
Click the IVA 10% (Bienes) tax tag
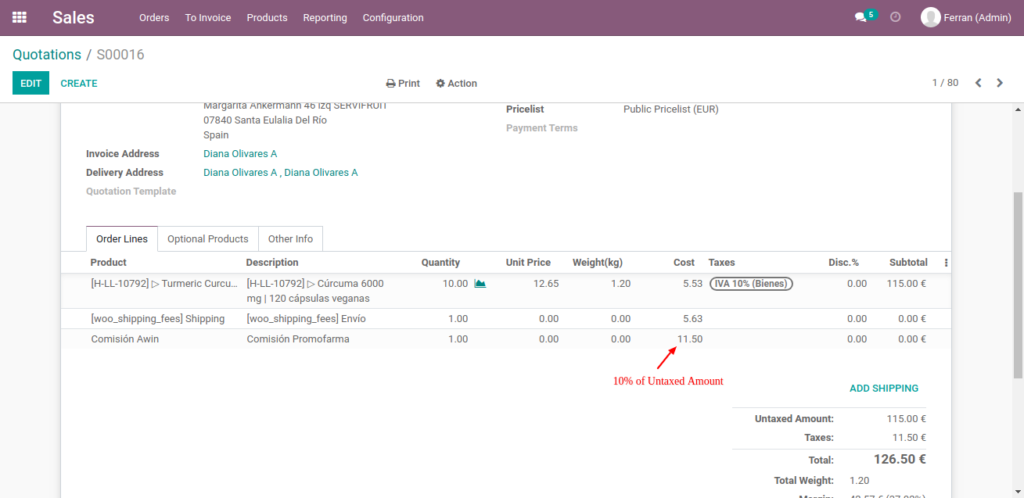pos(751,284)
